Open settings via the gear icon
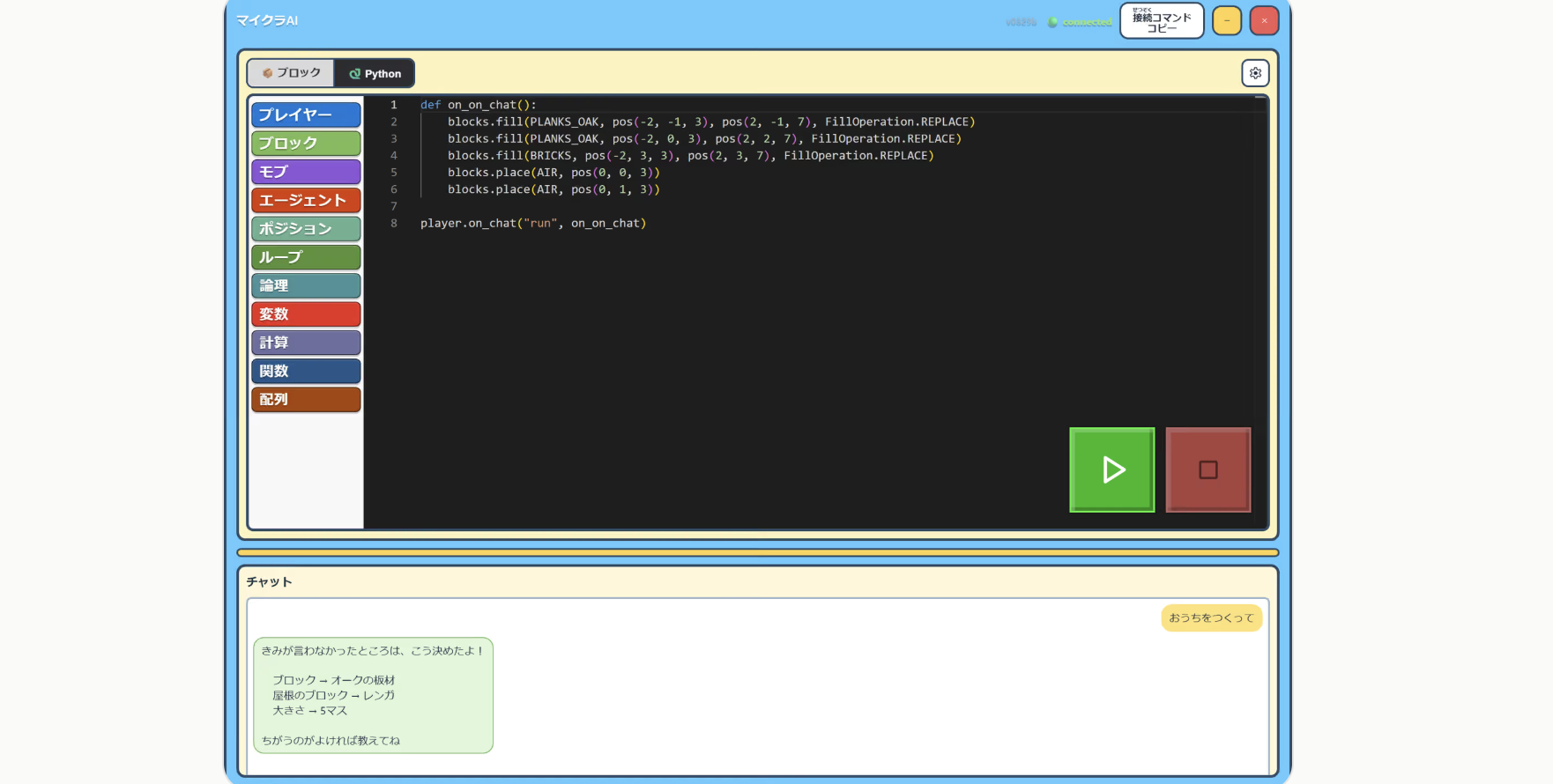The image size is (1553, 784). pos(1255,73)
